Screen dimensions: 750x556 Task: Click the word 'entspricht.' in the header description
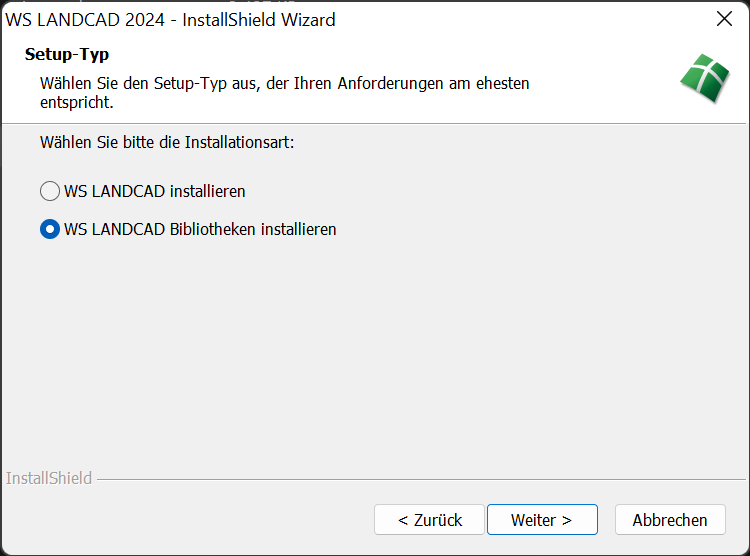tap(77, 103)
